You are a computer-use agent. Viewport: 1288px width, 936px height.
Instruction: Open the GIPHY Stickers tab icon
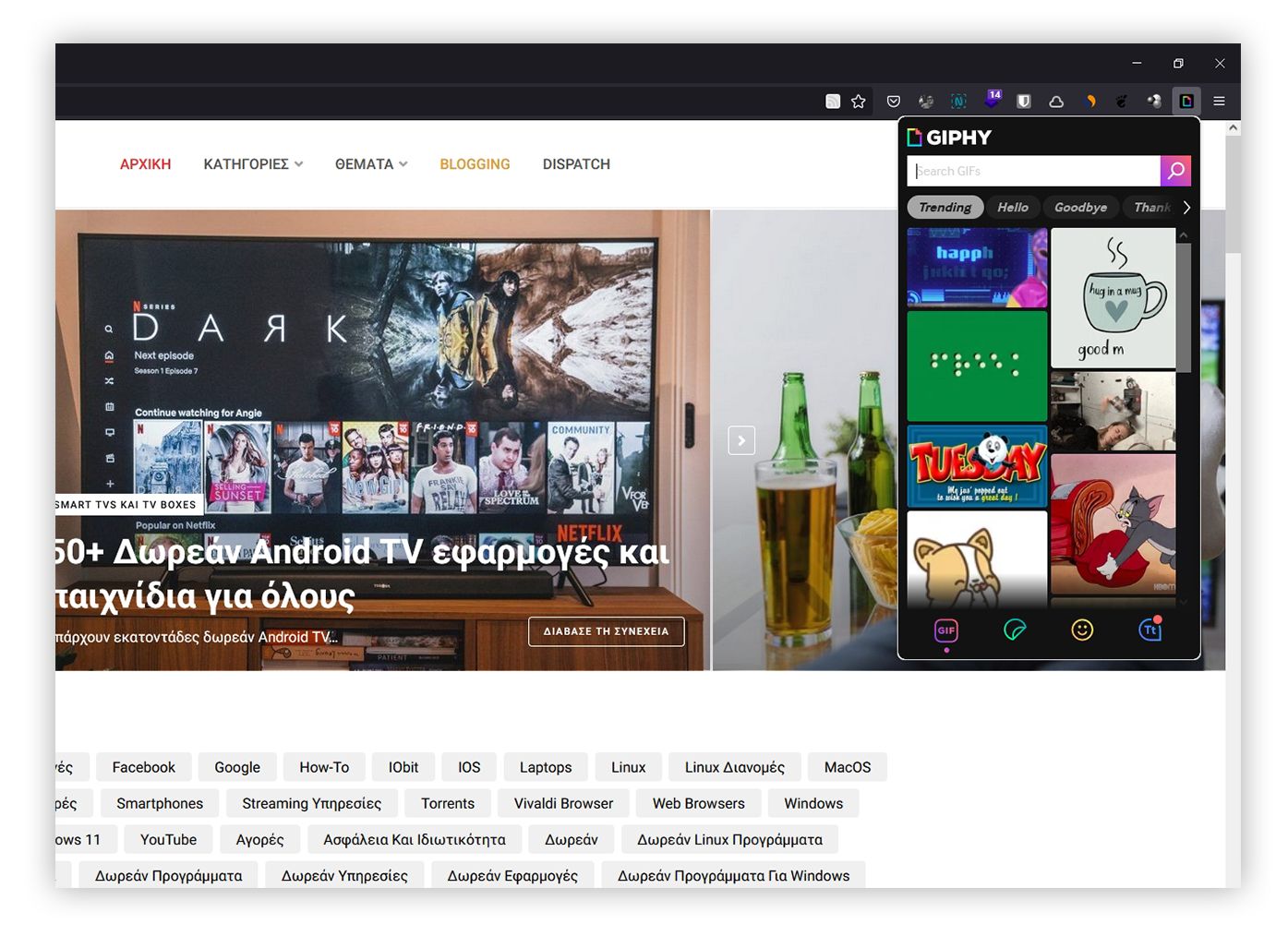[1014, 630]
